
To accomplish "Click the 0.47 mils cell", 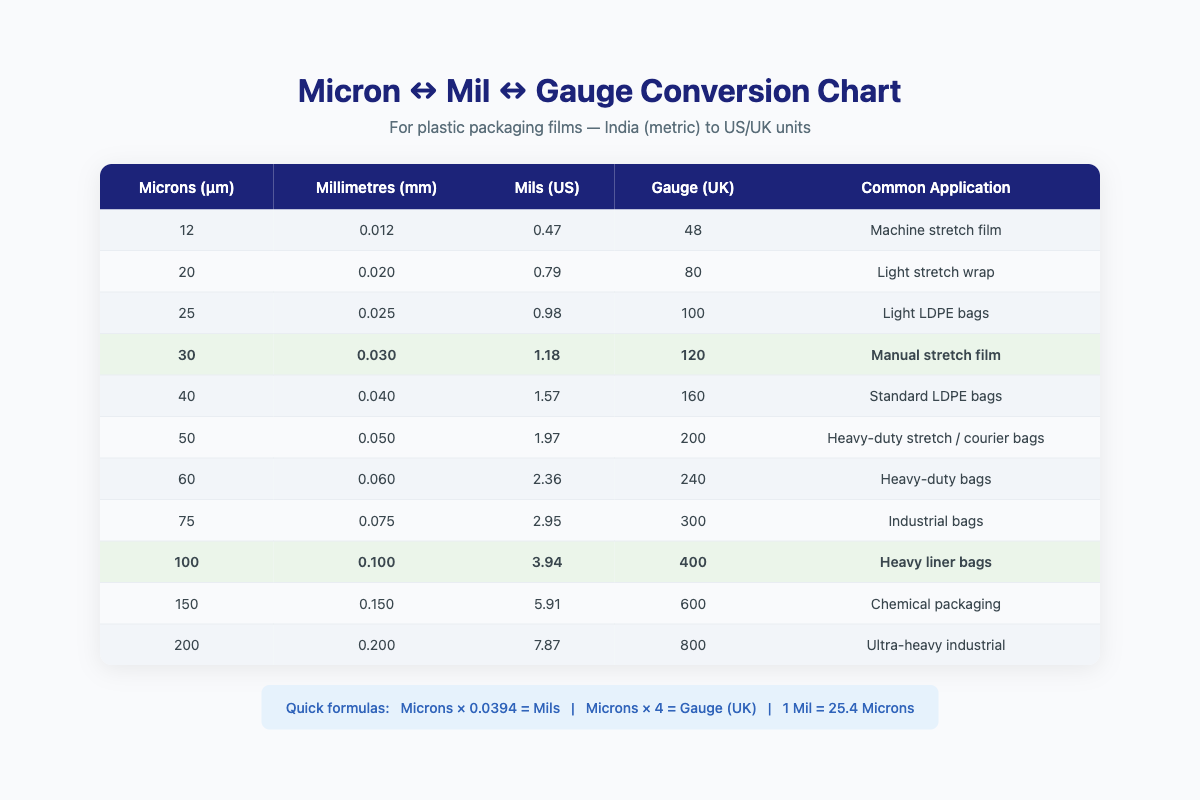I will pos(546,230).
